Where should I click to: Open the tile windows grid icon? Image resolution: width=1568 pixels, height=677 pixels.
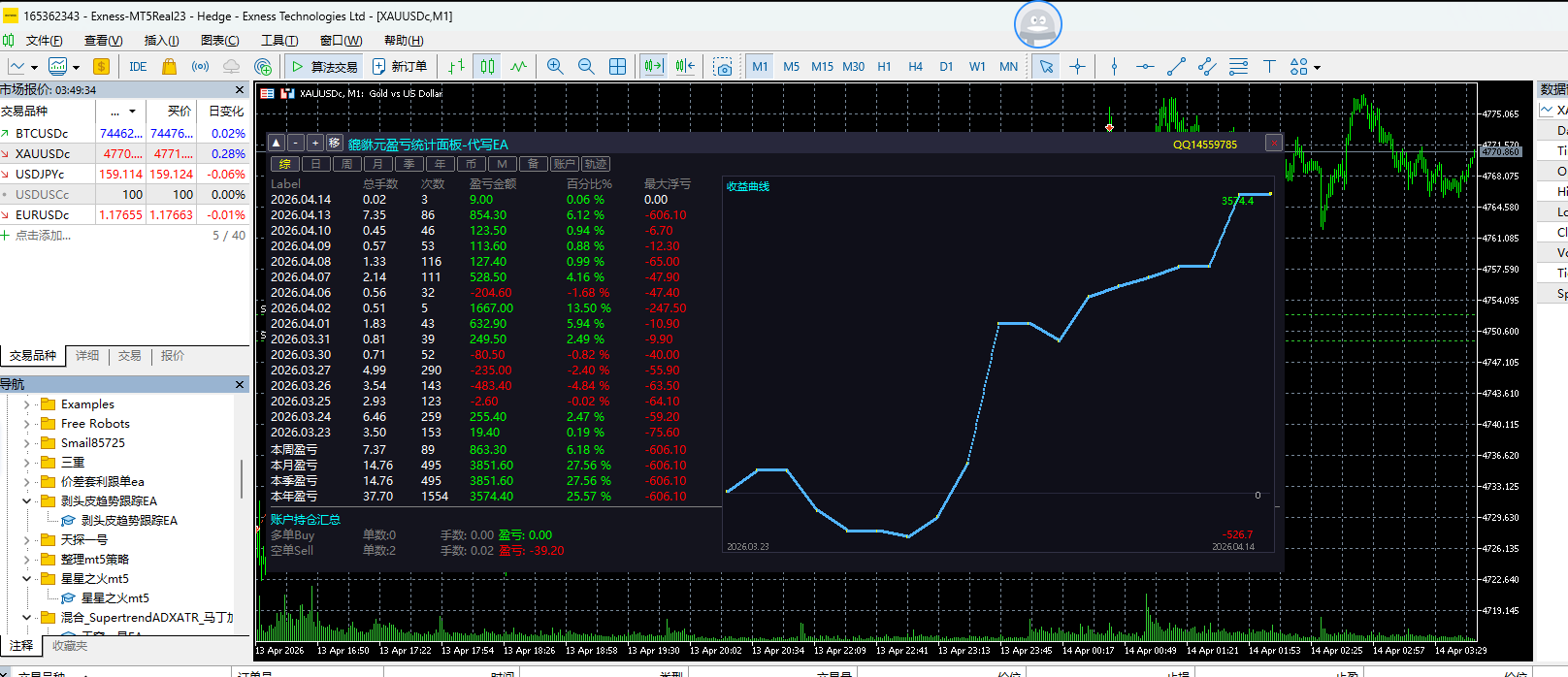(x=617, y=66)
